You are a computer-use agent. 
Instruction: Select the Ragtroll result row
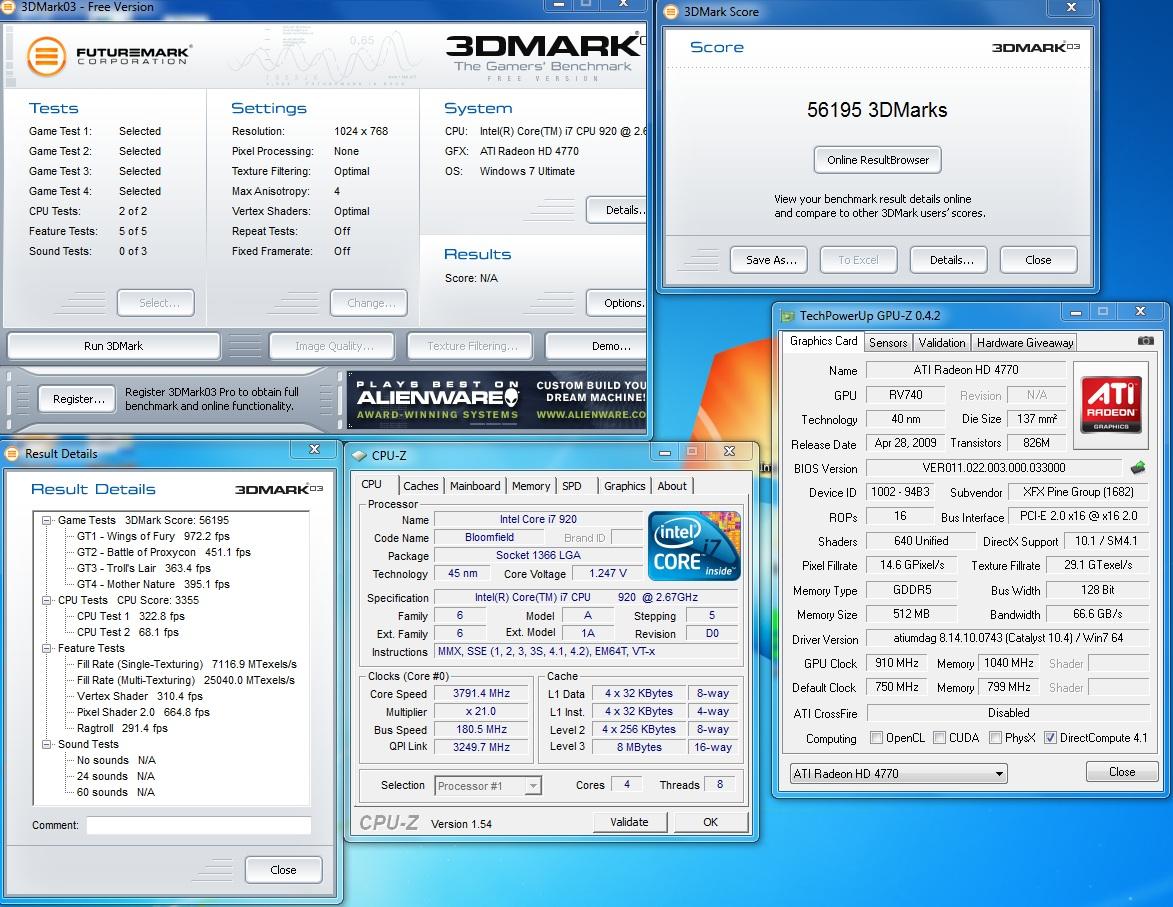point(123,728)
